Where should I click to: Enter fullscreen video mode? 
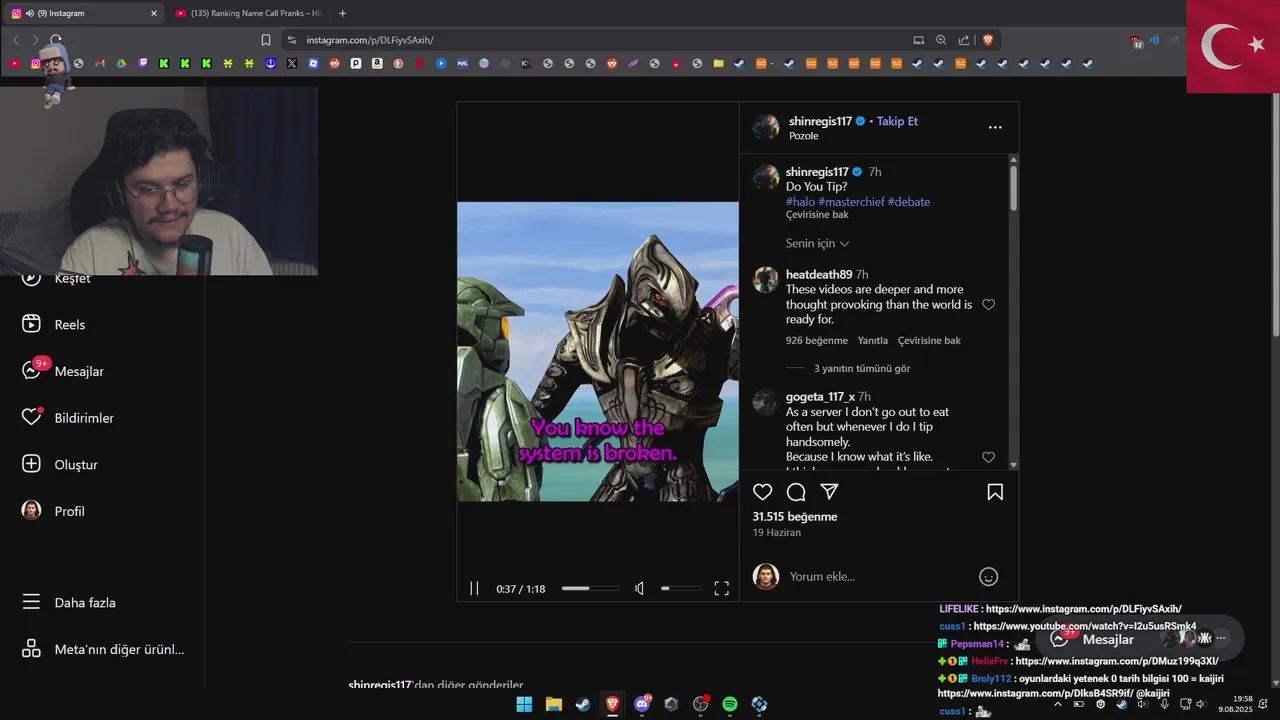tap(721, 589)
